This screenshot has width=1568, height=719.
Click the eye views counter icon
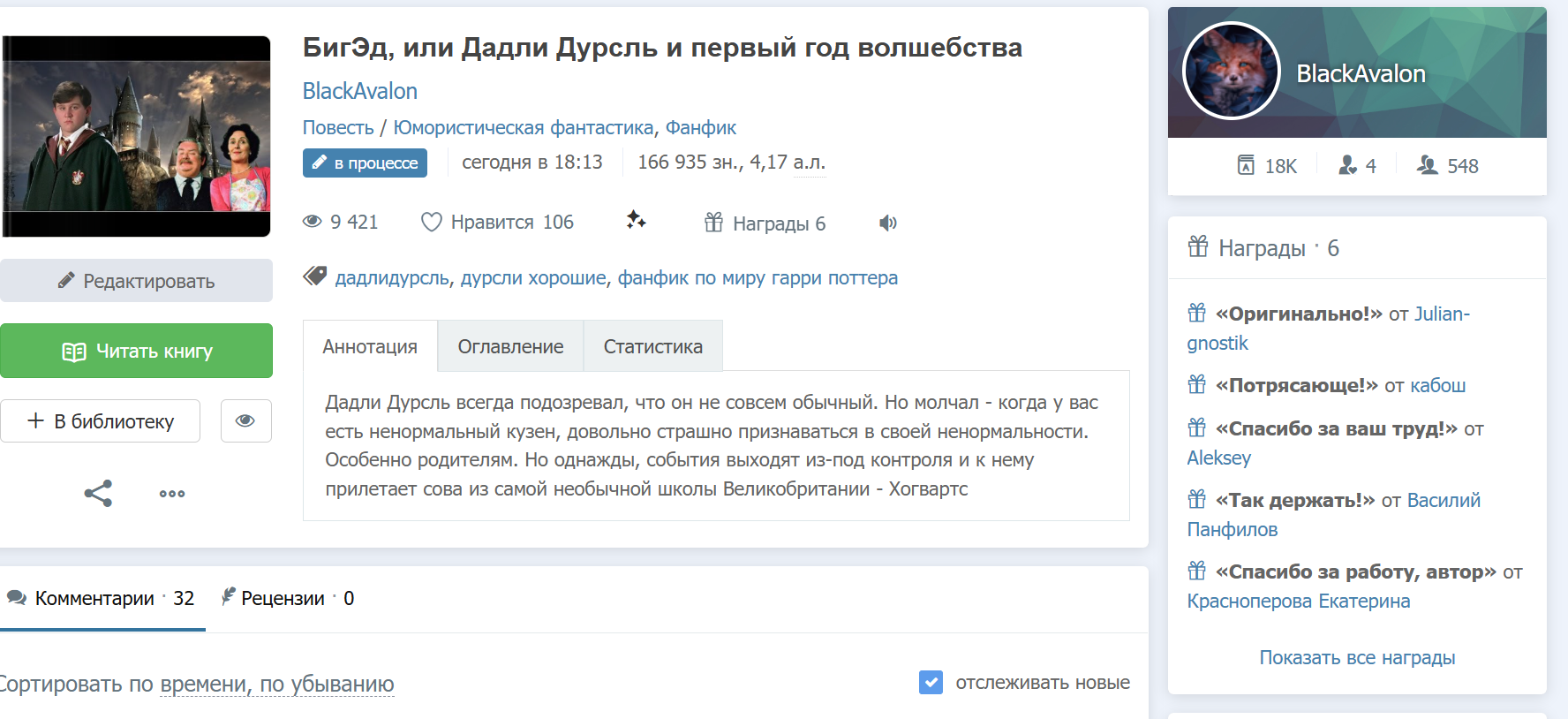tap(312, 222)
